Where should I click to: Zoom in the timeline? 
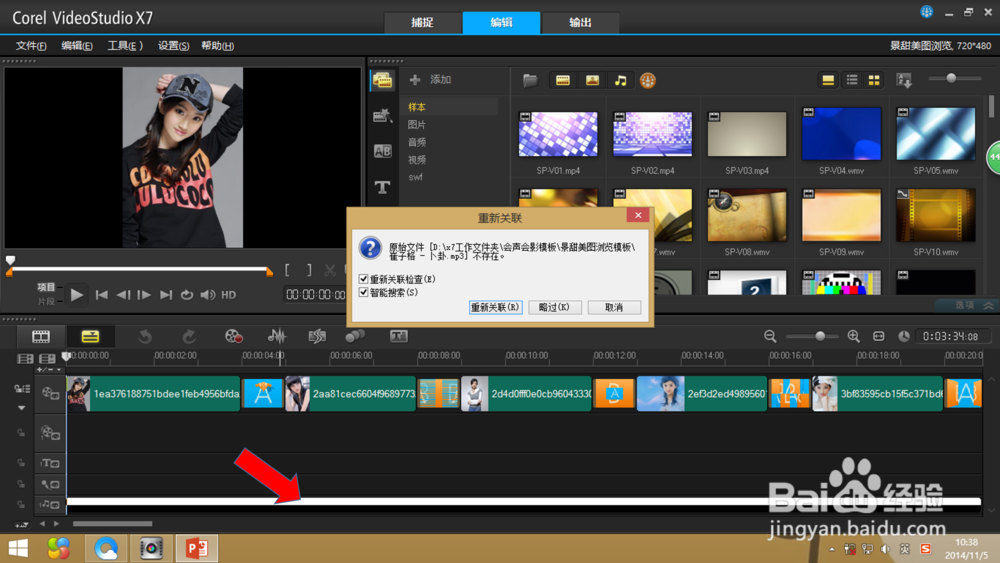tap(853, 336)
